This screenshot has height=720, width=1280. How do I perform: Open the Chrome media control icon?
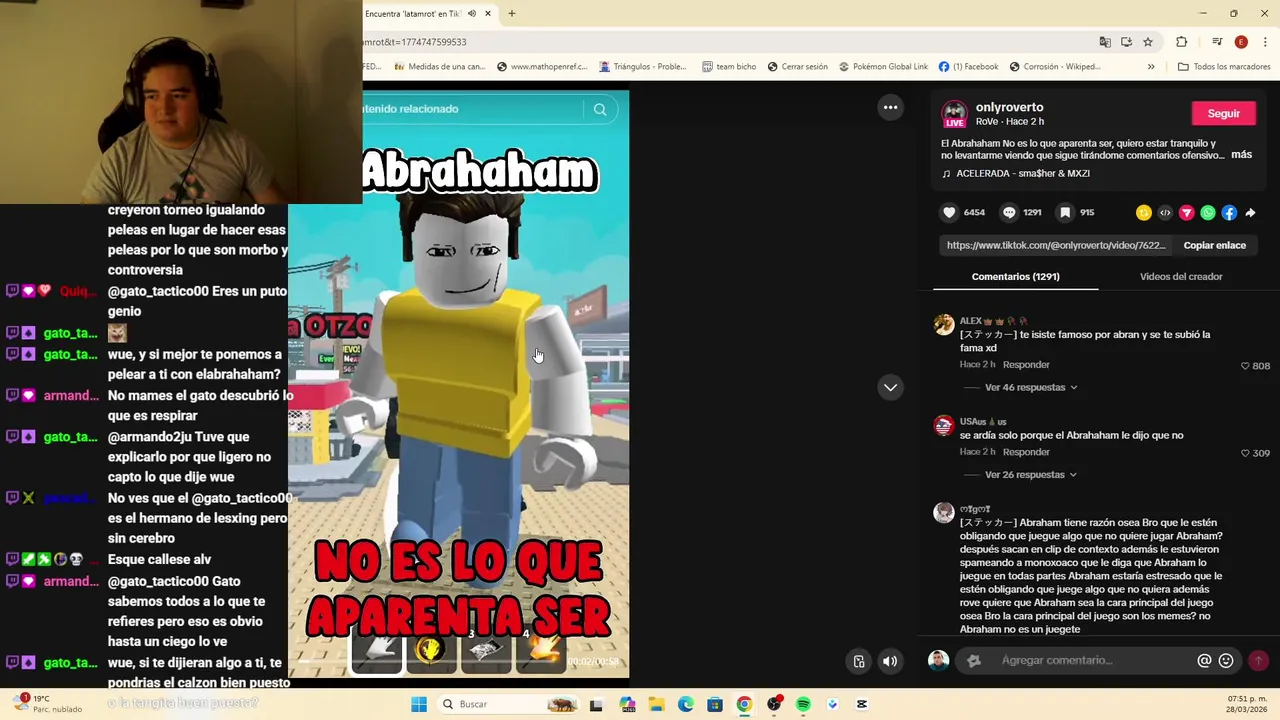point(1217,42)
